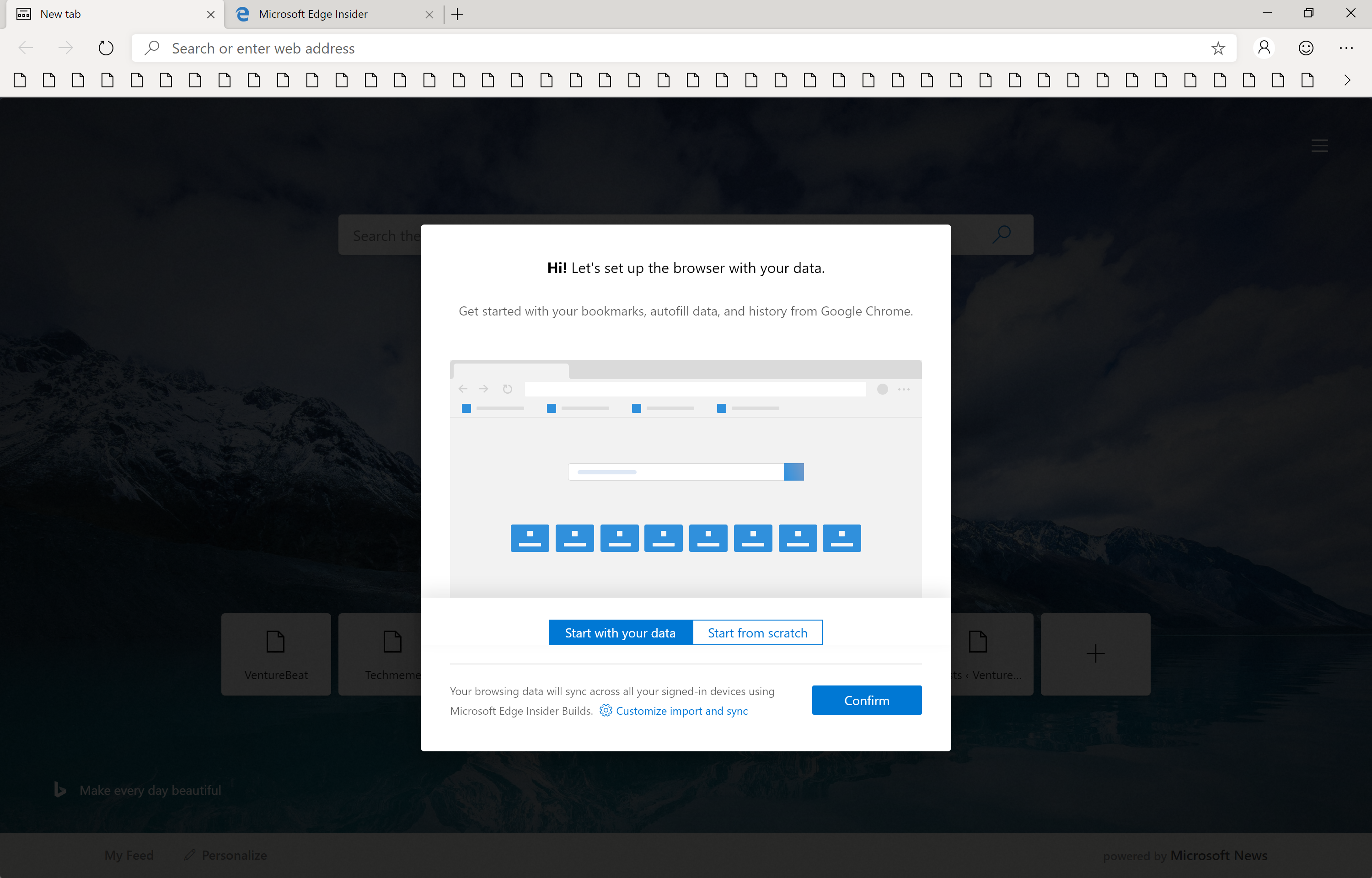Open the user profile icon
1372x878 pixels.
(1264, 48)
